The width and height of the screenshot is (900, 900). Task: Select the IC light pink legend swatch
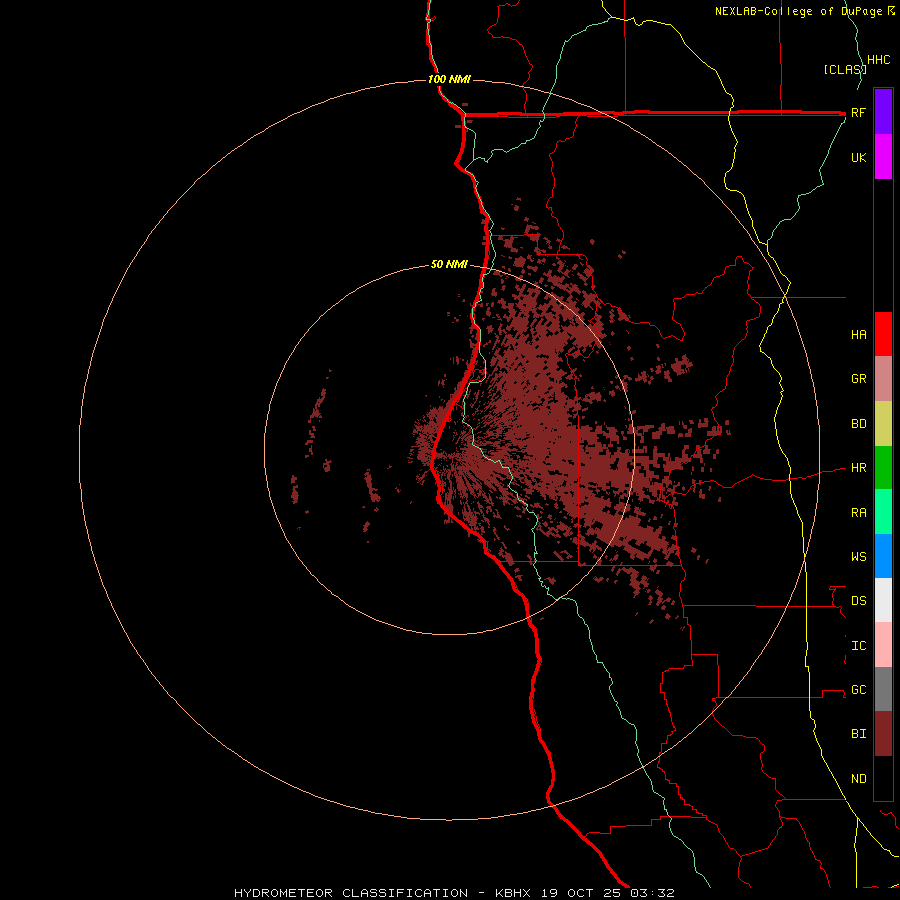point(883,645)
